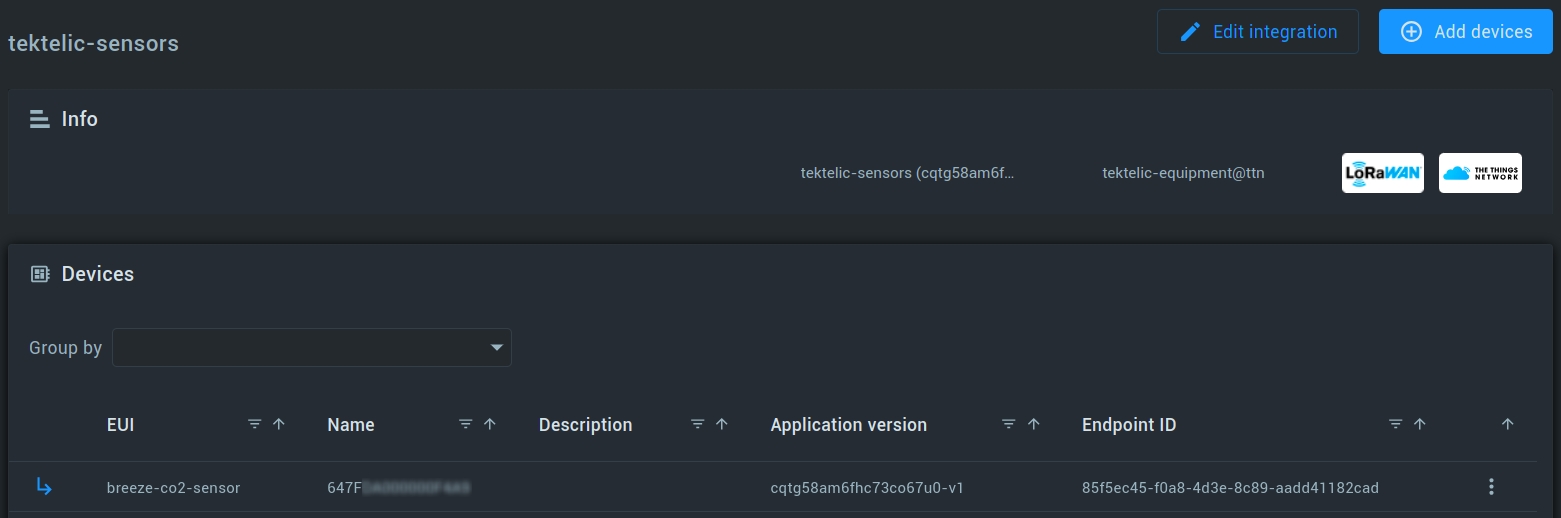Sort by Application version arrow

1034,425
